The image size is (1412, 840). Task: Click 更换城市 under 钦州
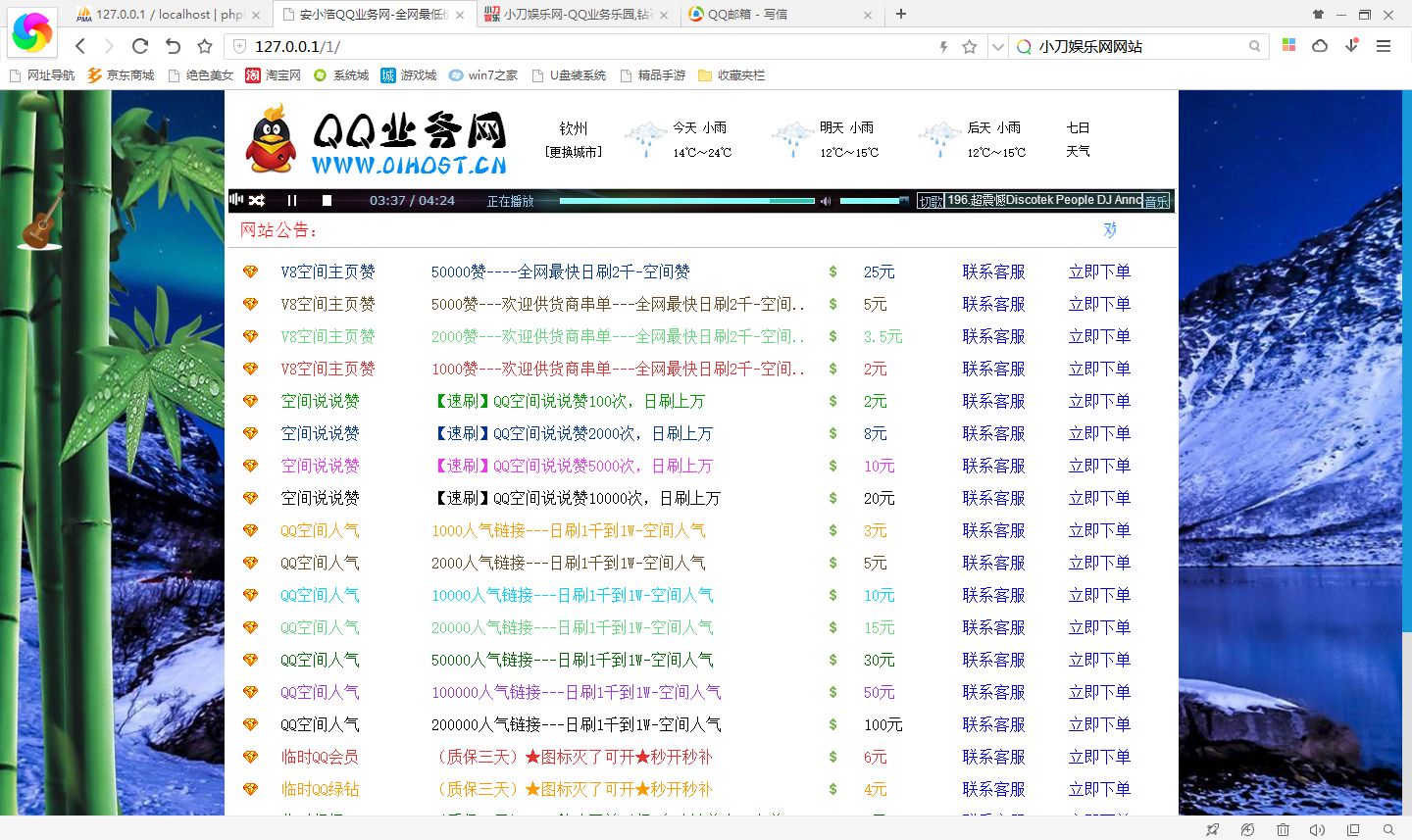point(574,152)
